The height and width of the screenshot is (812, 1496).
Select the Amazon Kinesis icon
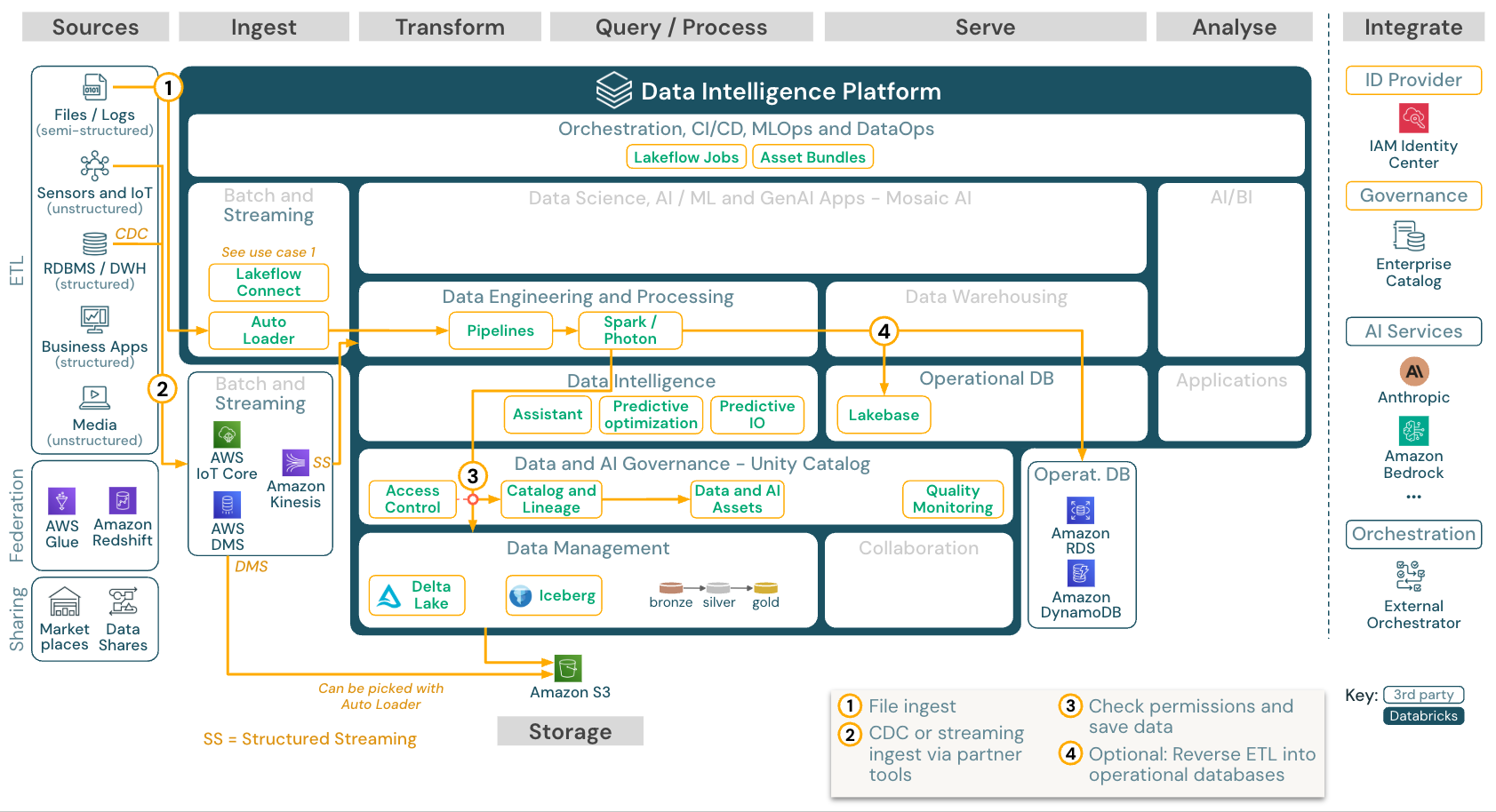pyautogui.click(x=295, y=463)
